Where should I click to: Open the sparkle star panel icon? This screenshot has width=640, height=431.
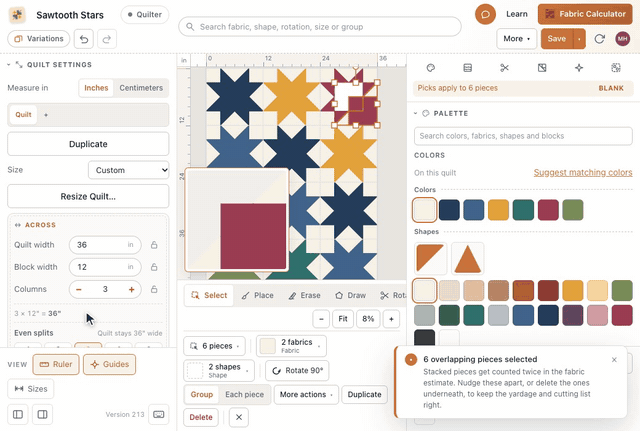[579, 68]
